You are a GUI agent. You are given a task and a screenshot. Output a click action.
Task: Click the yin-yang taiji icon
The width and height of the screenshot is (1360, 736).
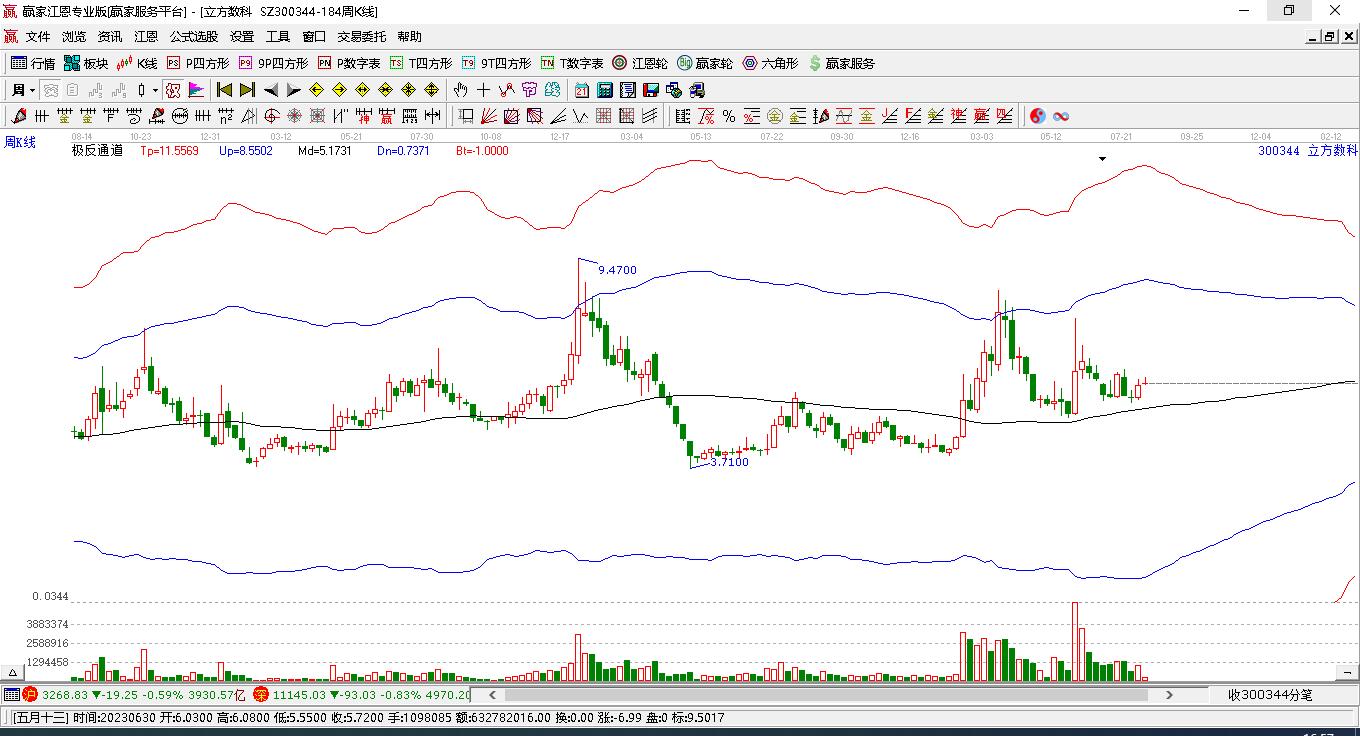coord(1037,116)
